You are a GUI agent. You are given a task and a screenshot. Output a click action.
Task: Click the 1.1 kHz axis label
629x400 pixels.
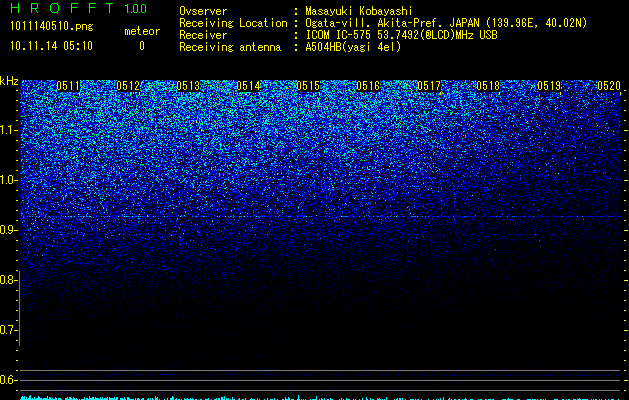click(7, 130)
